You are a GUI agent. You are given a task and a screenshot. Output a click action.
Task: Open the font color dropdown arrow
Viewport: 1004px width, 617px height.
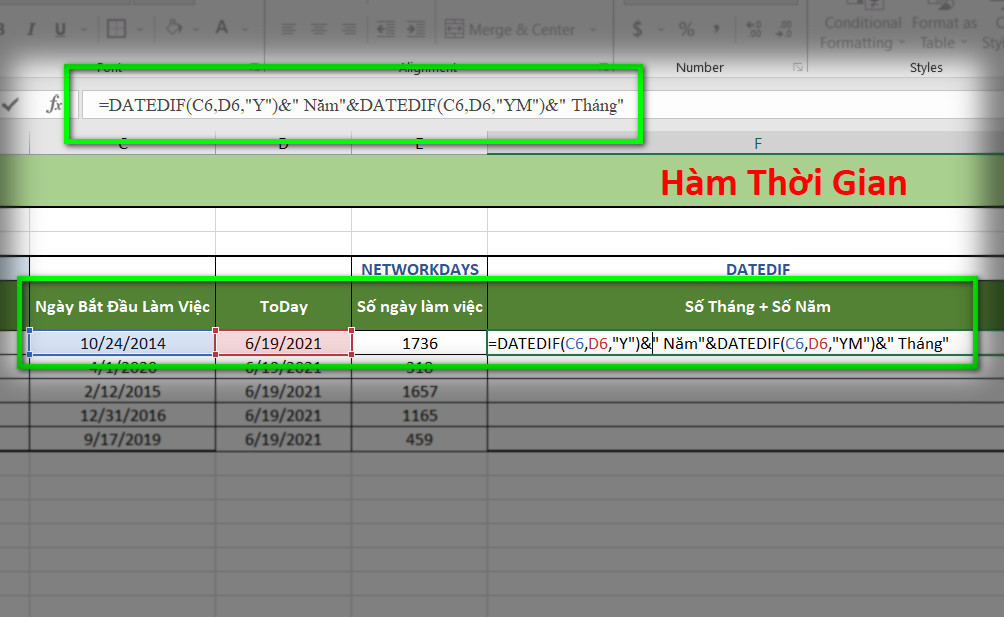(245, 29)
